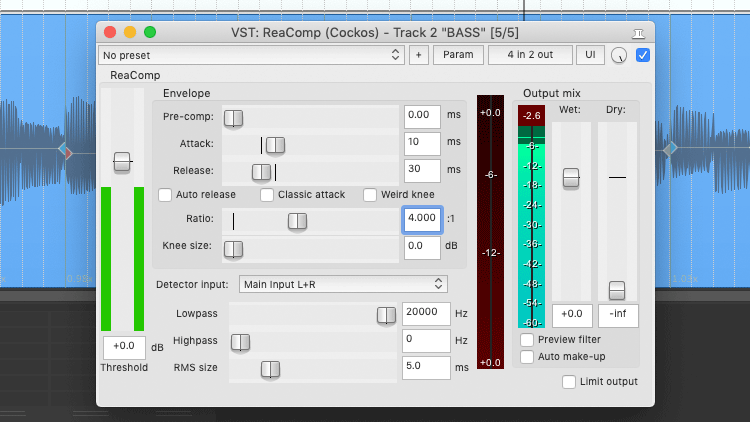750x422 pixels.
Task: Open the Param menu button
Action: coord(458,55)
